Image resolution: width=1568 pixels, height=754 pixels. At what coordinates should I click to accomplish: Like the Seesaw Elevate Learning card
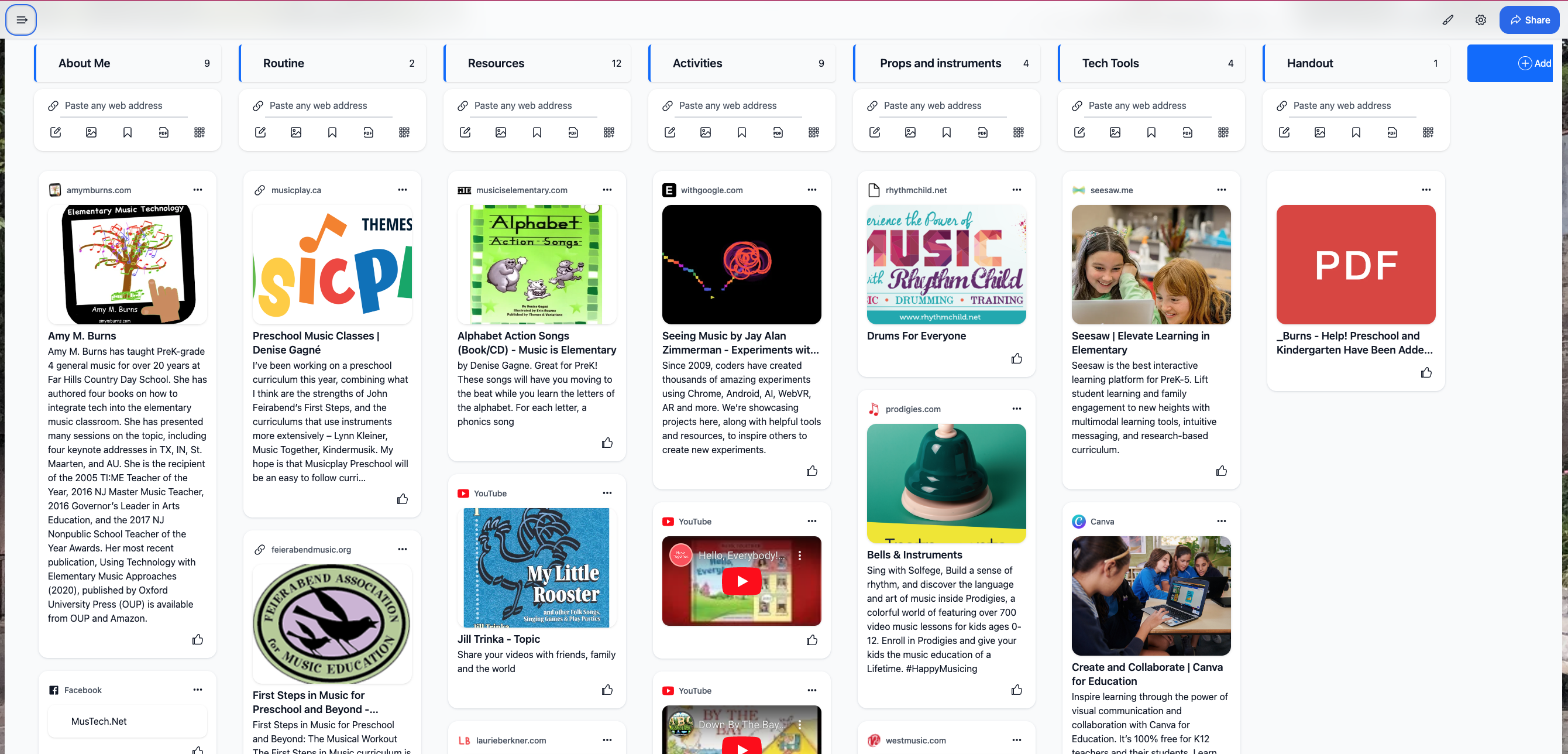[1222, 471]
